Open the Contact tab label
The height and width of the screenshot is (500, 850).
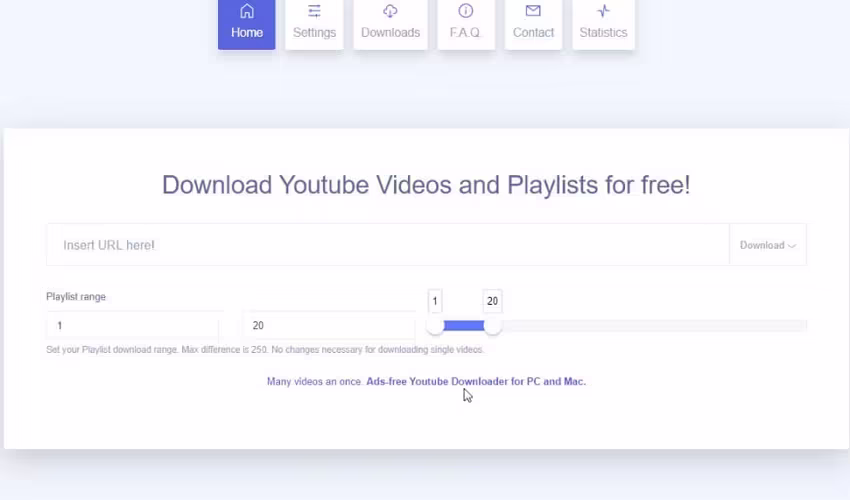(x=533, y=33)
